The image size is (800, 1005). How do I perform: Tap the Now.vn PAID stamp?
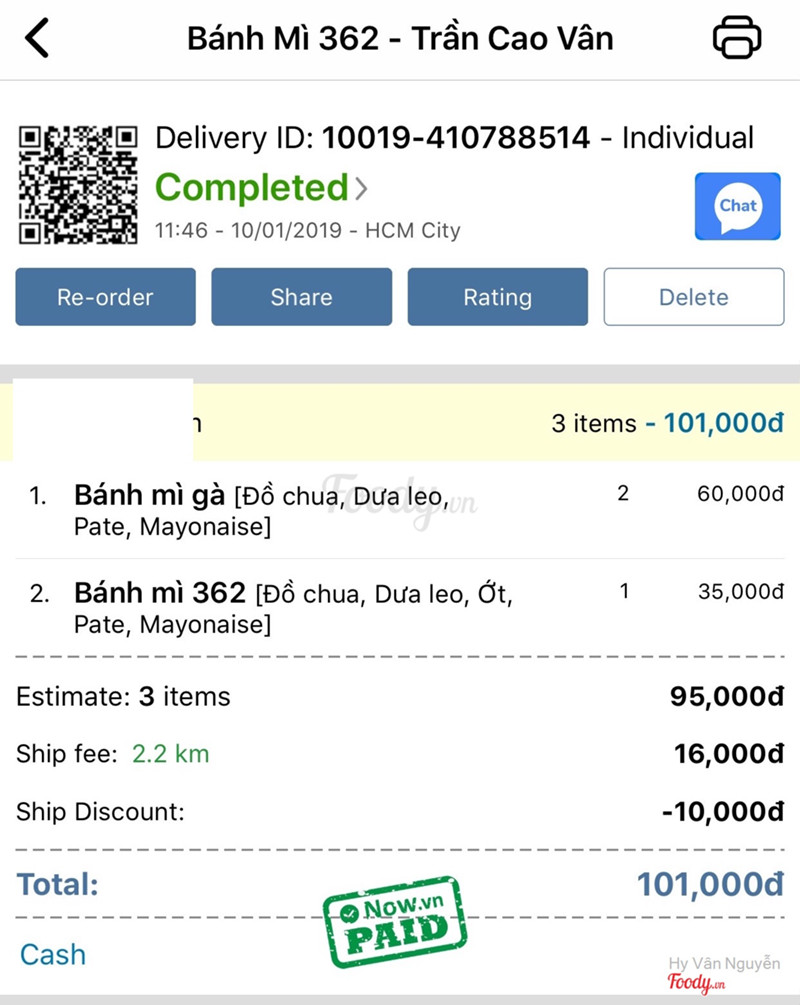click(x=395, y=922)
